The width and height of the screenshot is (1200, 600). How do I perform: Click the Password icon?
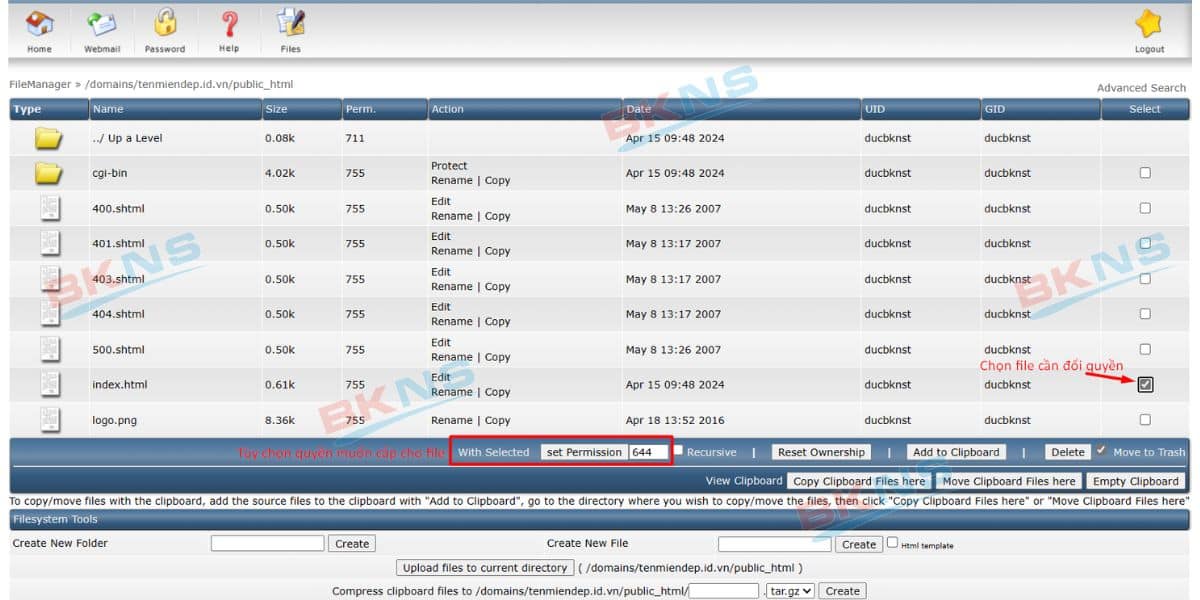164,22
